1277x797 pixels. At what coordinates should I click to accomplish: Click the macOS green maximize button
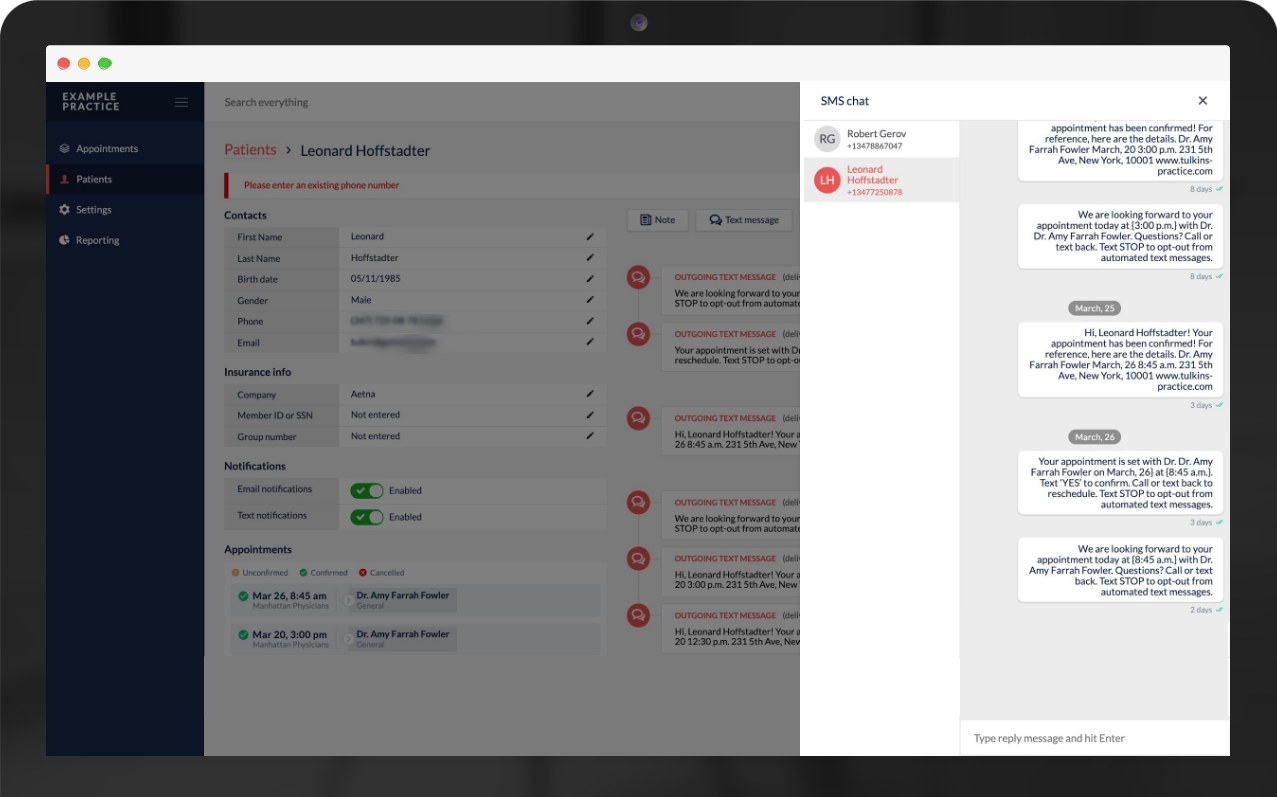coord(104,64)
